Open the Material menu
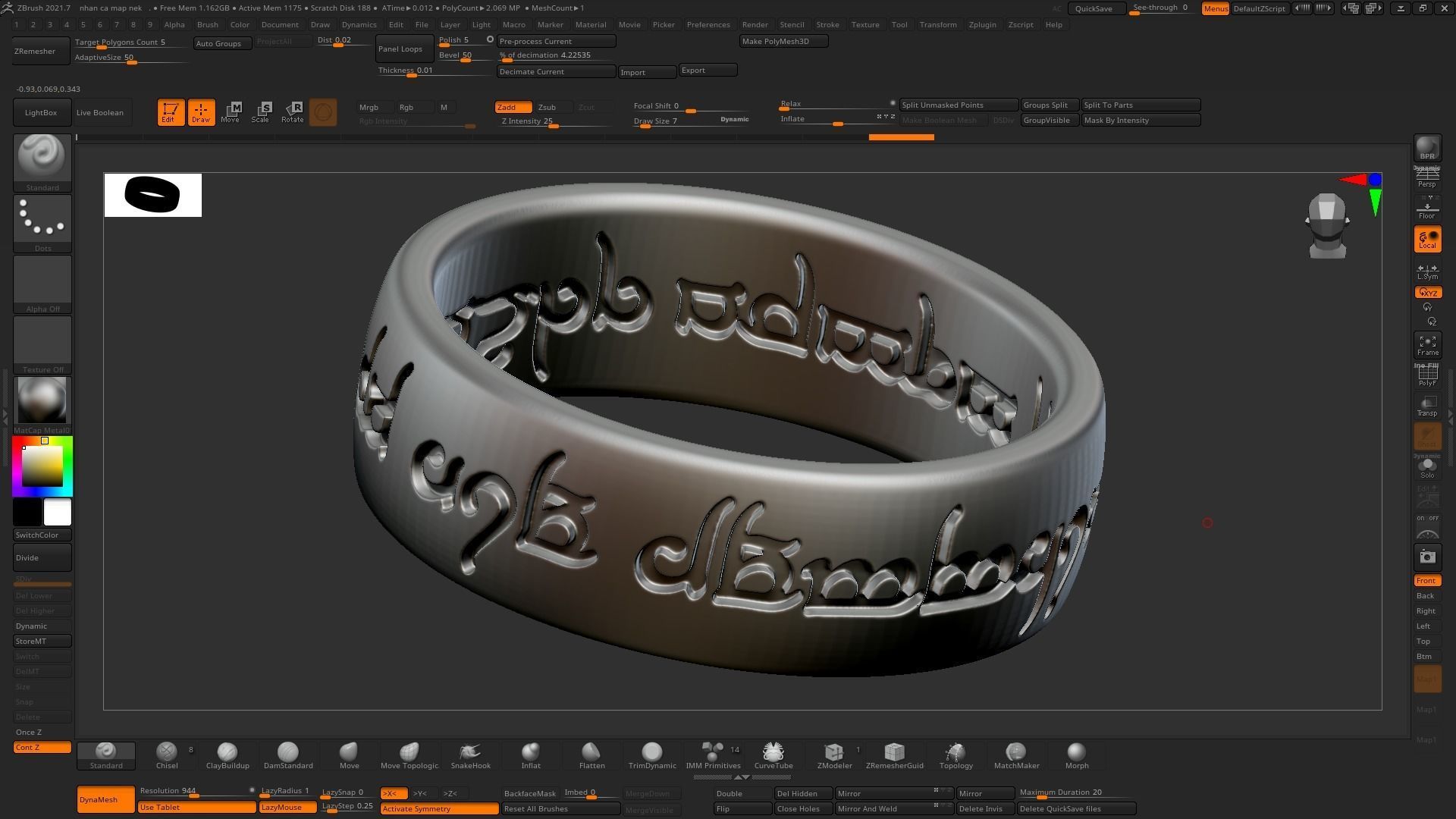 click(x=591, y=24)
